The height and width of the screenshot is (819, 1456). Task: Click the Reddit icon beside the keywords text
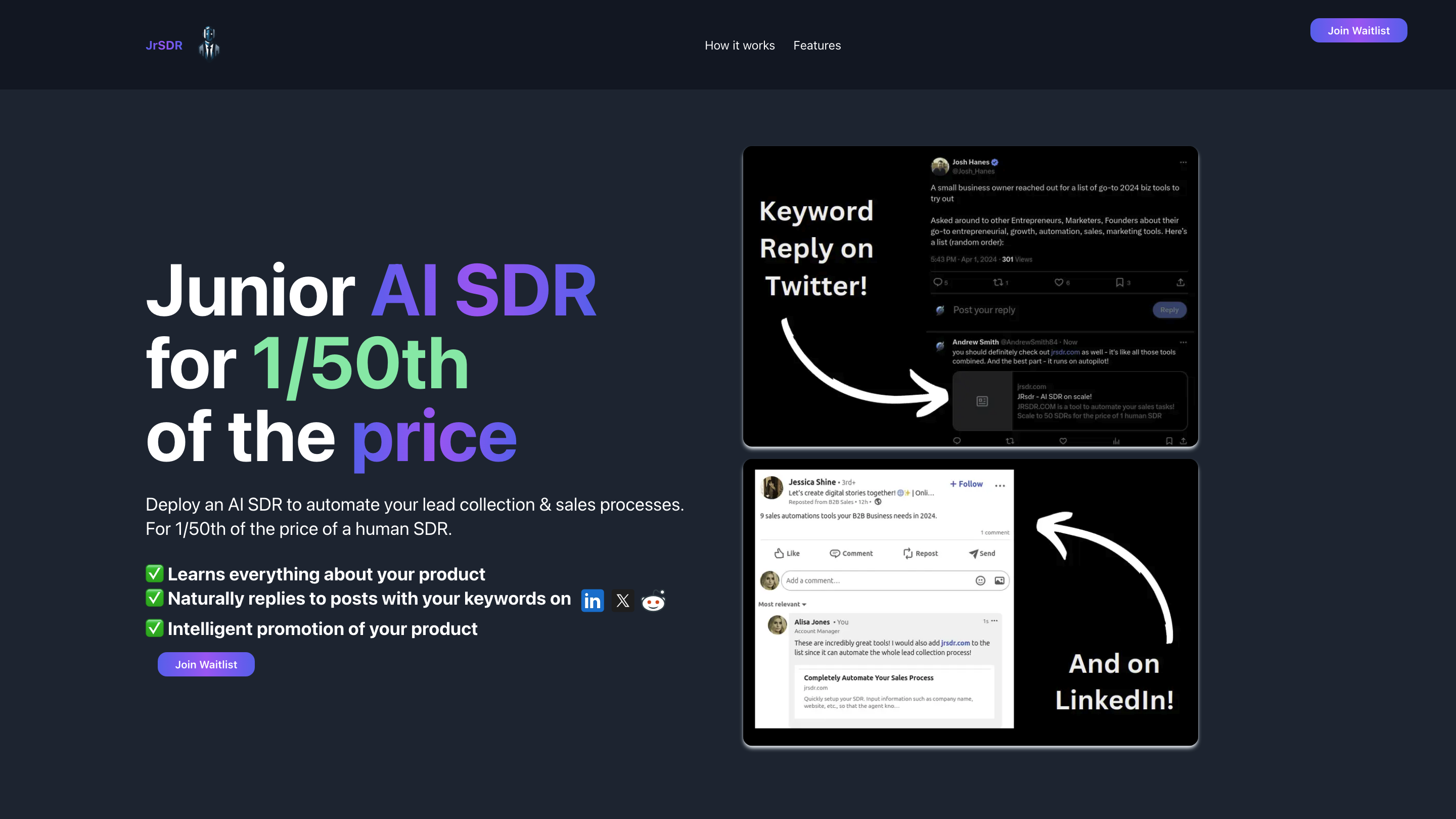point(653,602)
